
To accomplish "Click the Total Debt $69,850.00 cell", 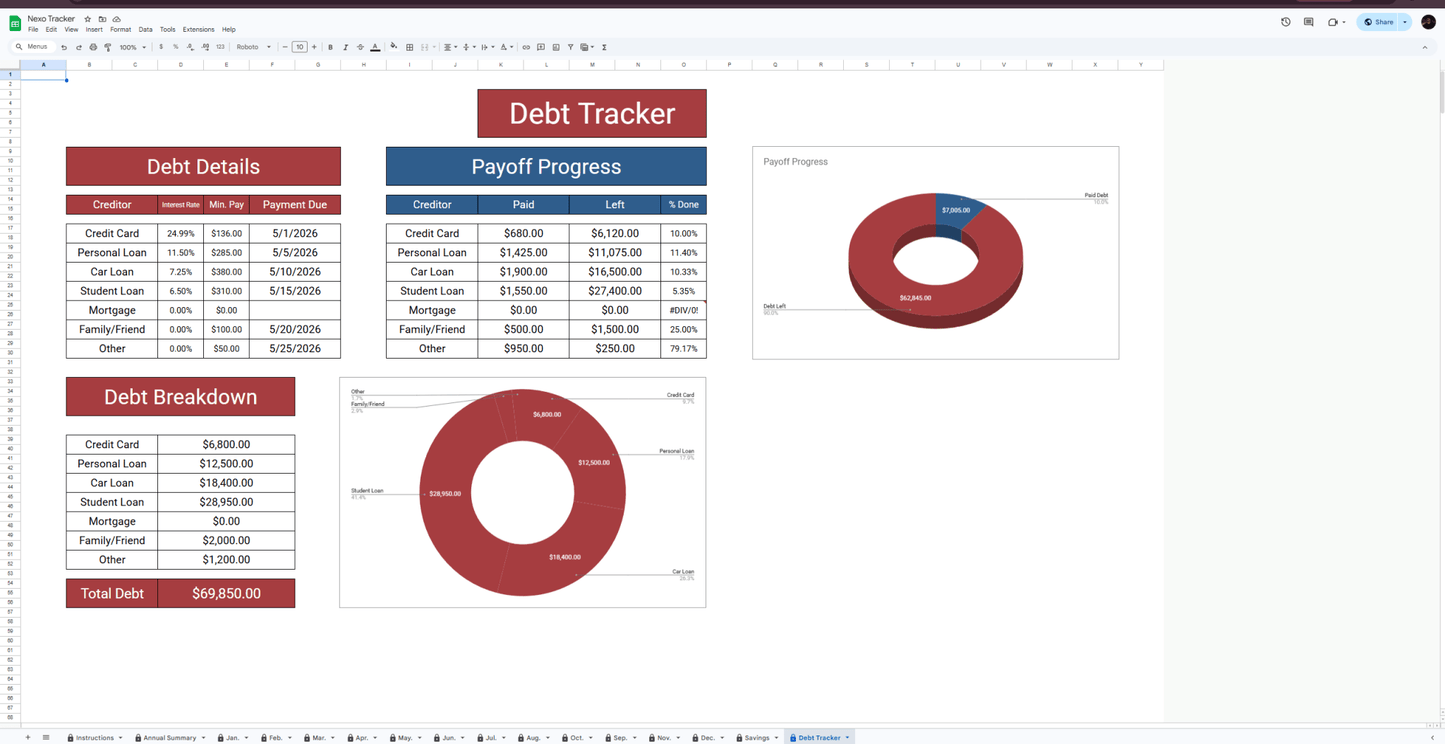I will 226,593.
